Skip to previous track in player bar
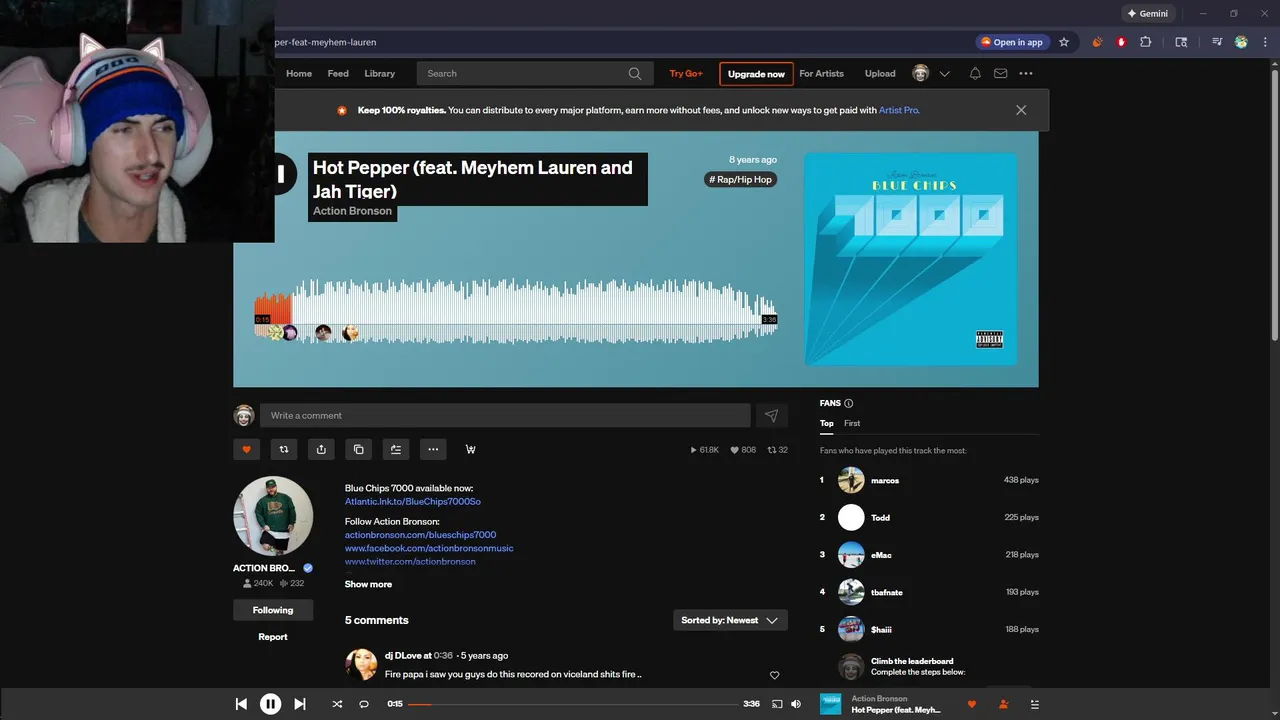 pos(241,704)
